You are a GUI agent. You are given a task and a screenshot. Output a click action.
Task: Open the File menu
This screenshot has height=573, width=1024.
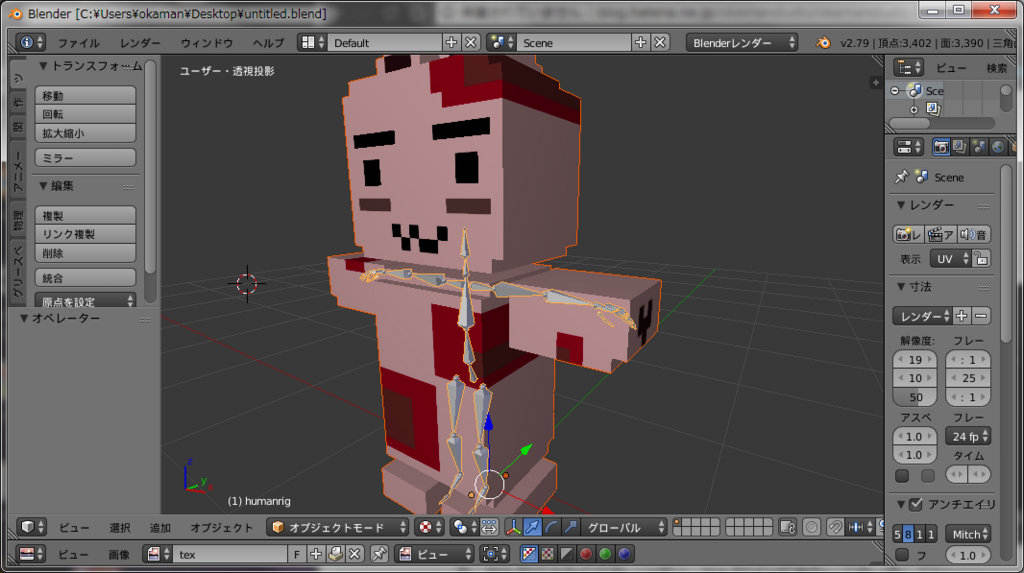[78, 42]
